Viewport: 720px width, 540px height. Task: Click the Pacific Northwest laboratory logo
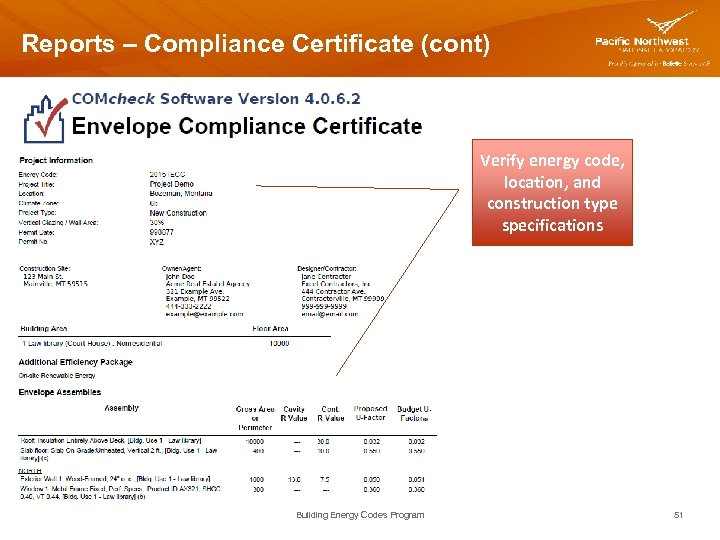click(652, 40)
